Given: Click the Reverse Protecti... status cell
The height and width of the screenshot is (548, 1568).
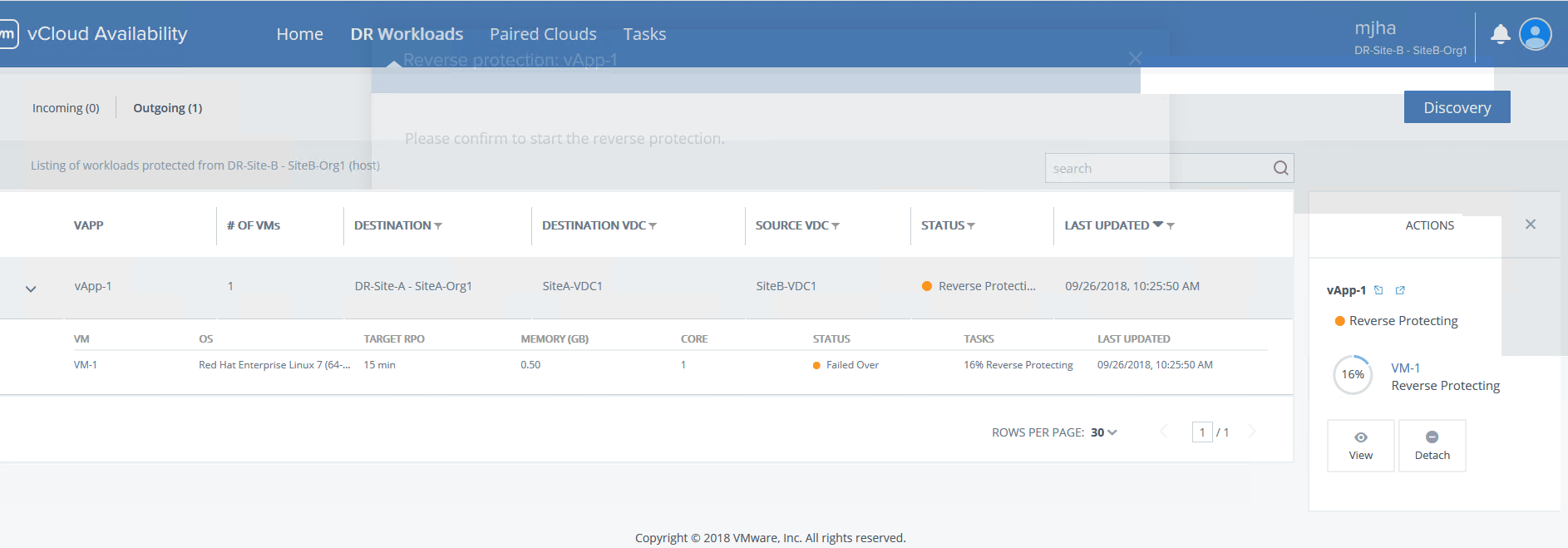Looking at the screenshot, I should [x=979, y=286].
